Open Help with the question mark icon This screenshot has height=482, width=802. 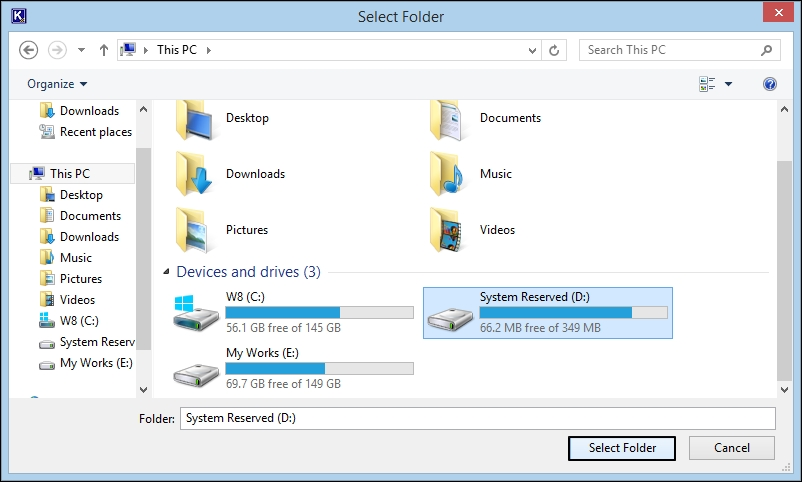[x=770, y=84]
